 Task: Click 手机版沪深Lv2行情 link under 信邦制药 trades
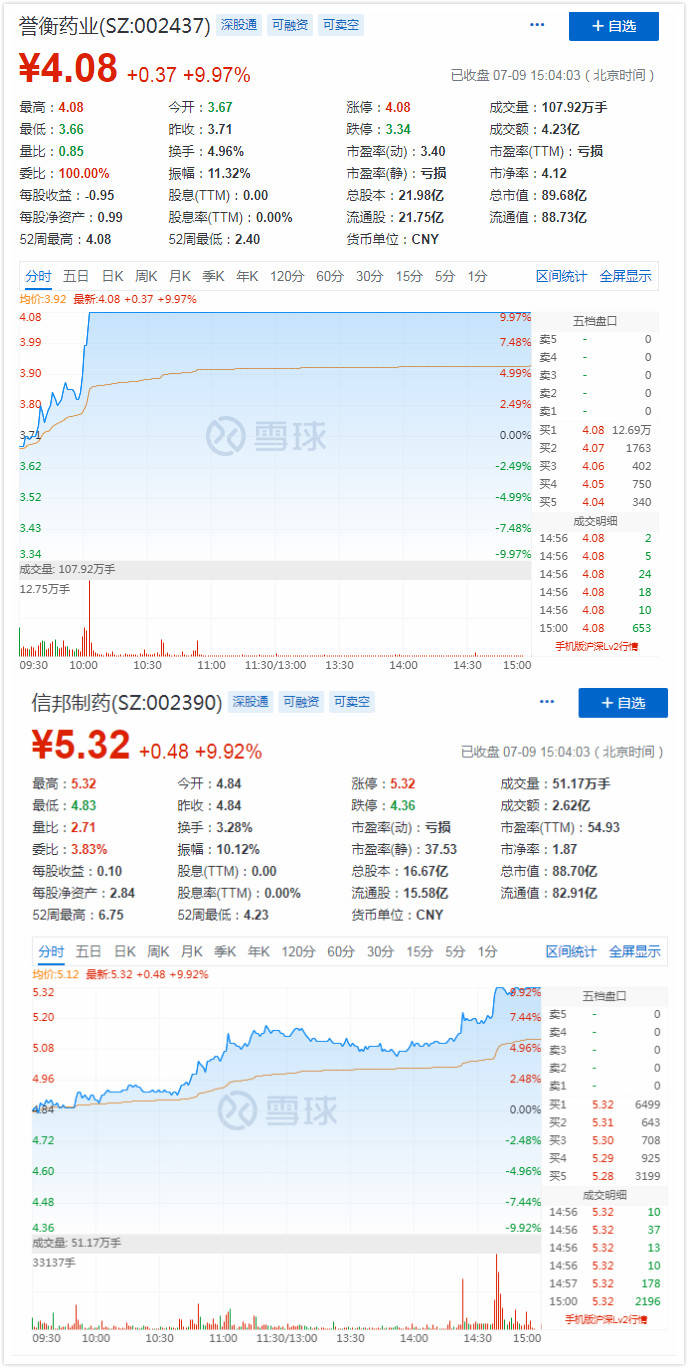click(x=606, y=1319)
